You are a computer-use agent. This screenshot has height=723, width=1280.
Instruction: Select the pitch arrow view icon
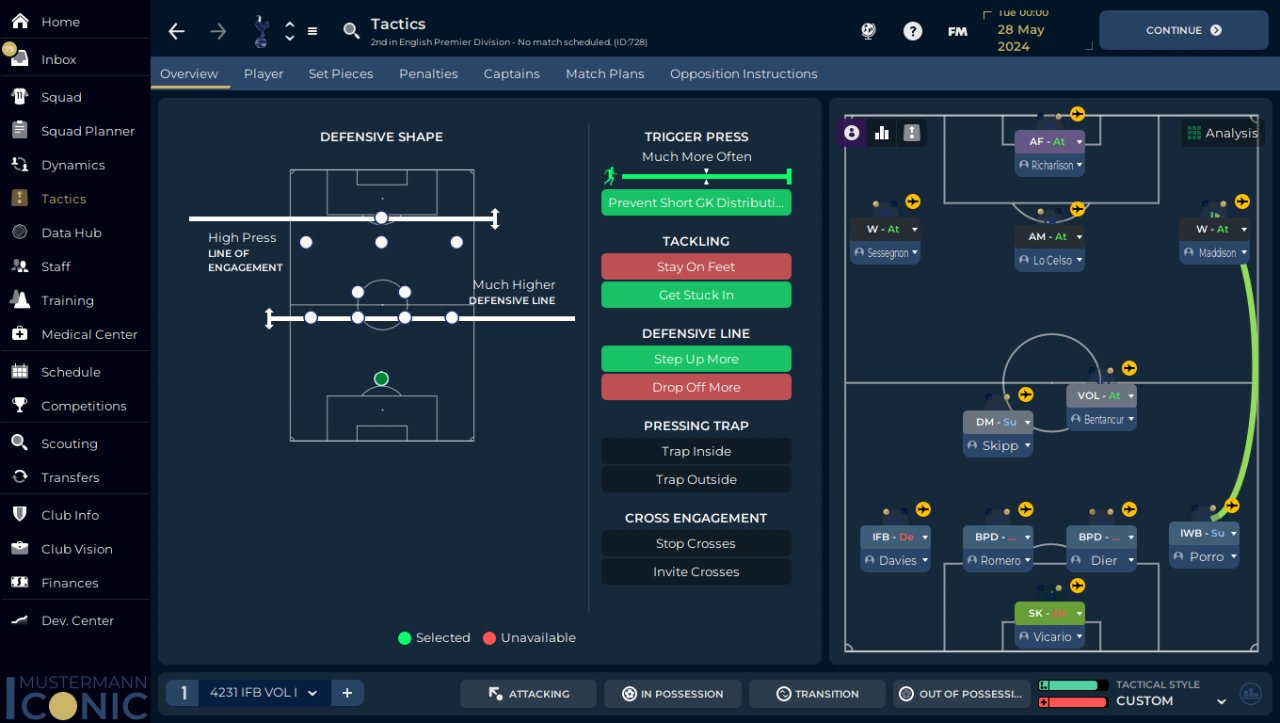[x=912, y=133]
